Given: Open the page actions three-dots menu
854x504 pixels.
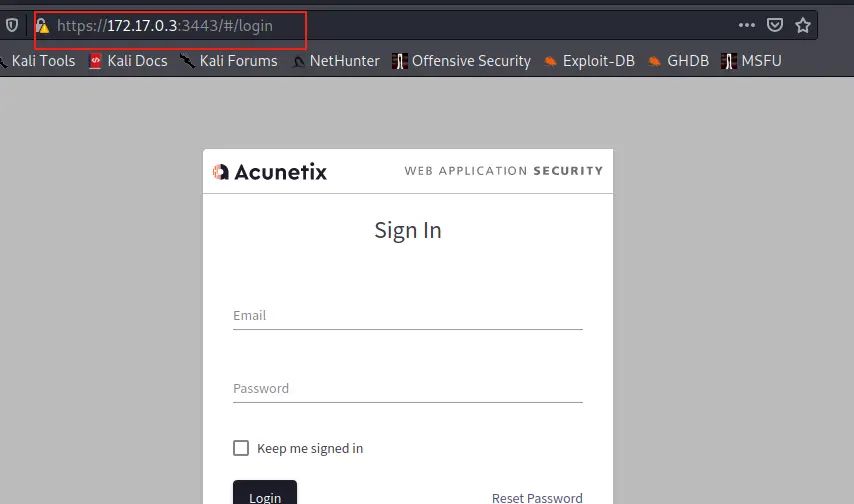Looking at the screenshot, I should click(x=747, y=25).
